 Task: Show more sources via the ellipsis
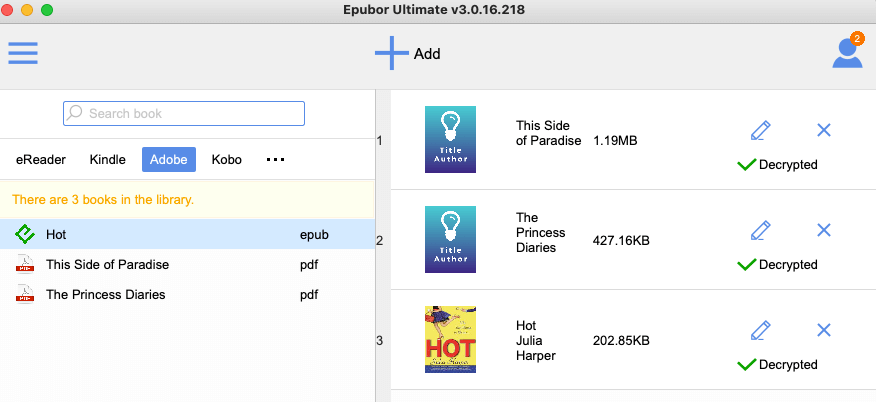275,160
